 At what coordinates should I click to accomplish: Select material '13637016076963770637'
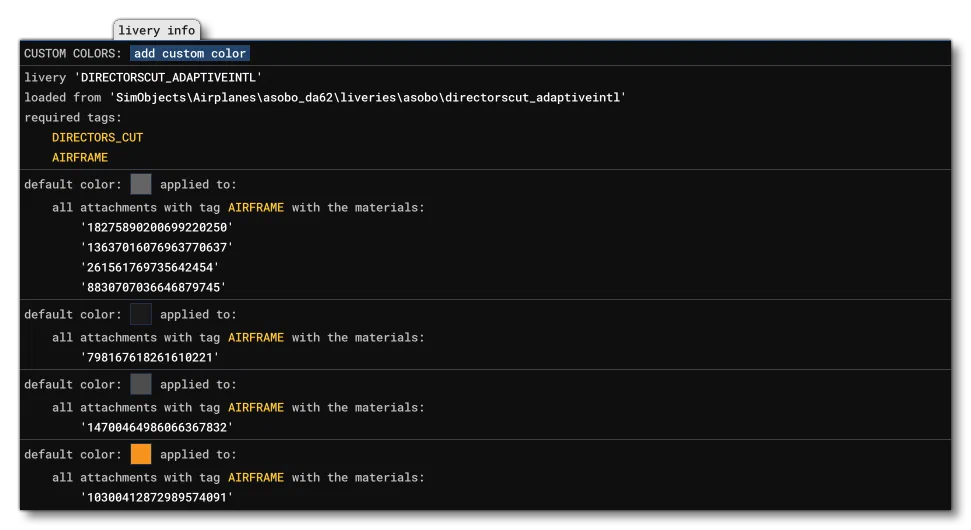pos(157,247)
